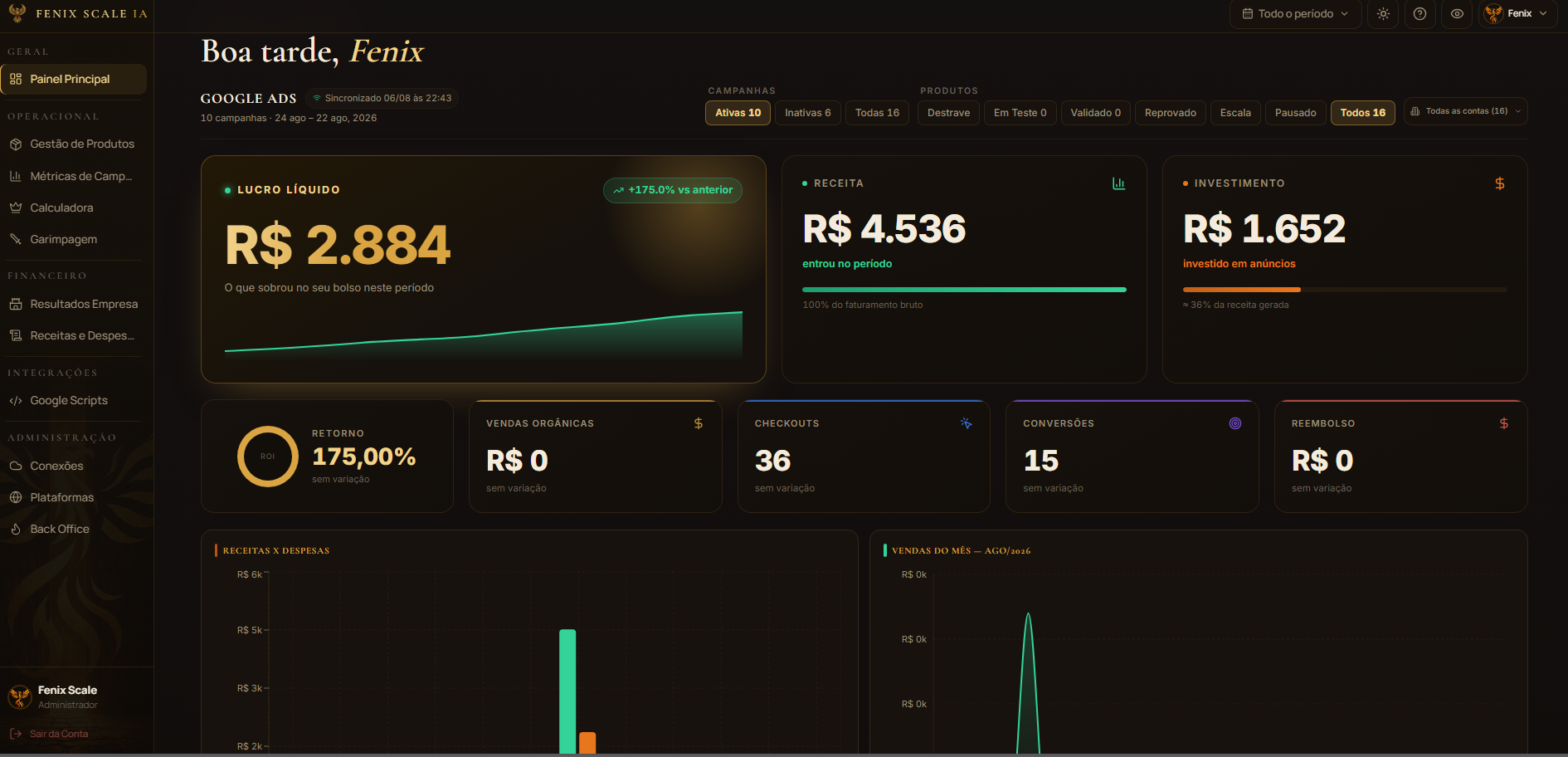Open the help question-mark icon

point(1419,14)
